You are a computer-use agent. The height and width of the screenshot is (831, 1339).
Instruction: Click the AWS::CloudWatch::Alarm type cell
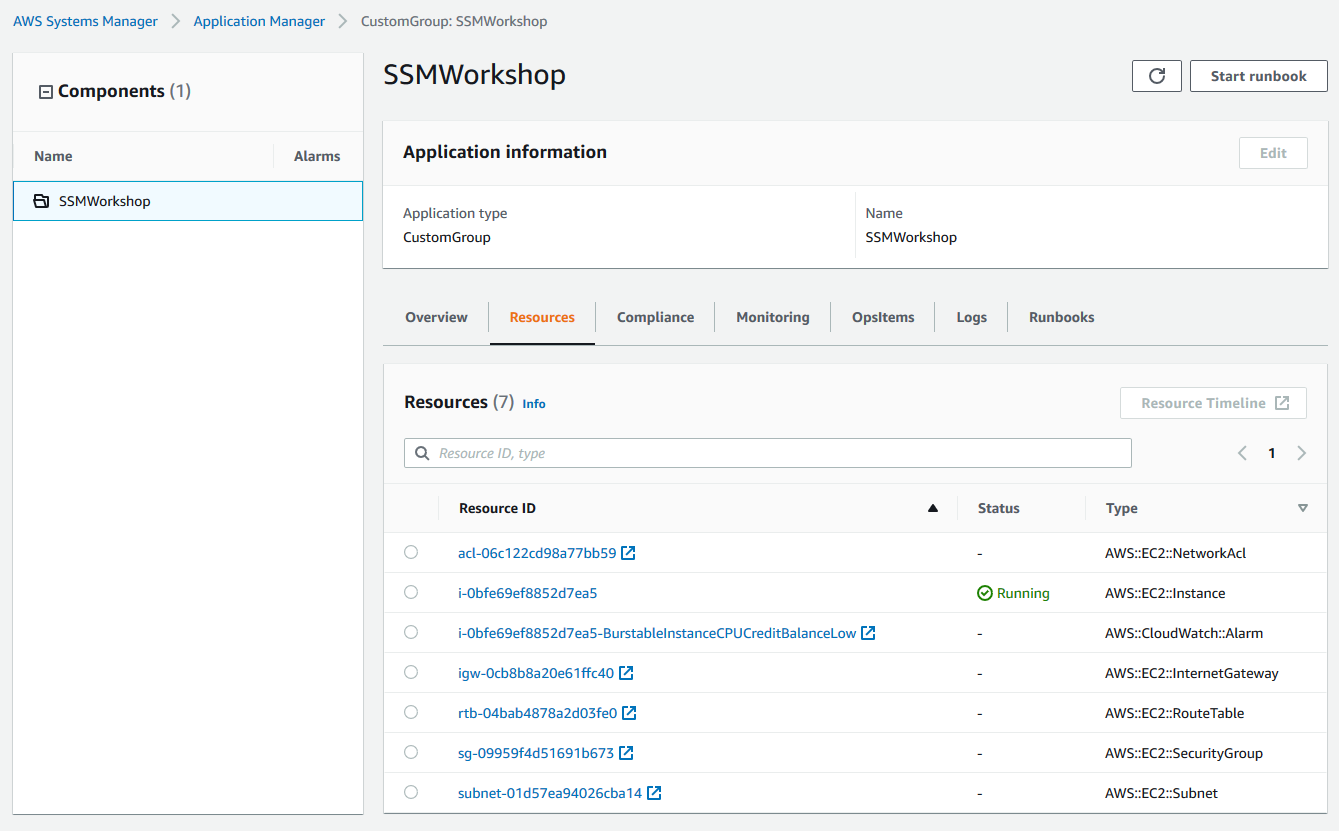[x=1184, y=633]
